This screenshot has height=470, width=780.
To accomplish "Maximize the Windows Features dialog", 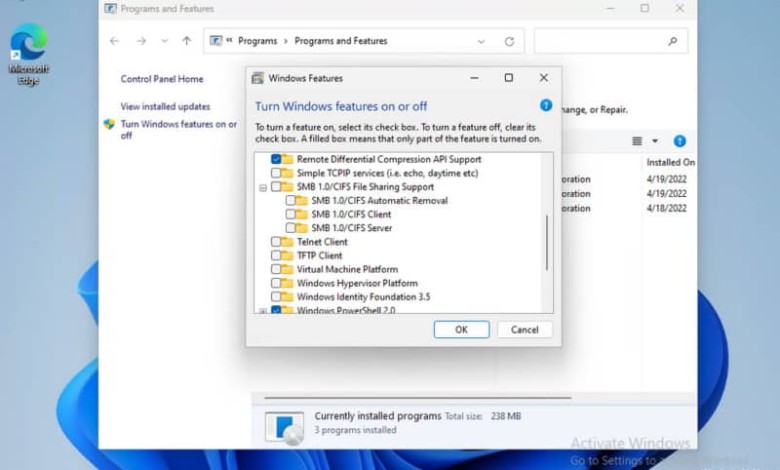I will (508, 78).
